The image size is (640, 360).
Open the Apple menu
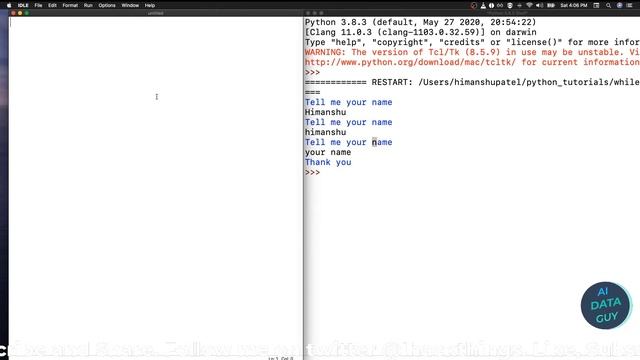pyautogui.click(x=9, y=5)
